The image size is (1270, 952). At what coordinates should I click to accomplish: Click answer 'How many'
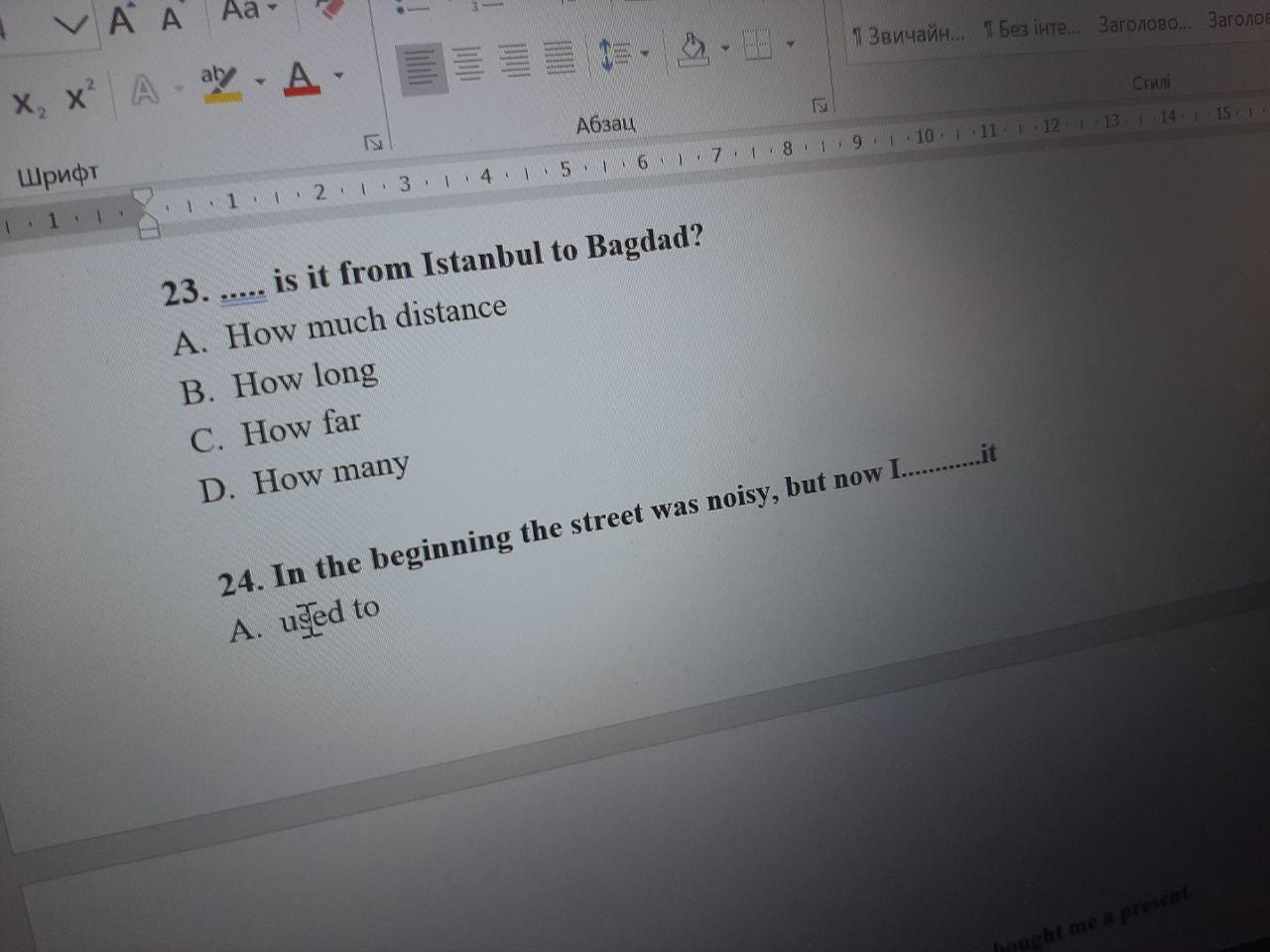pos(330,474)
